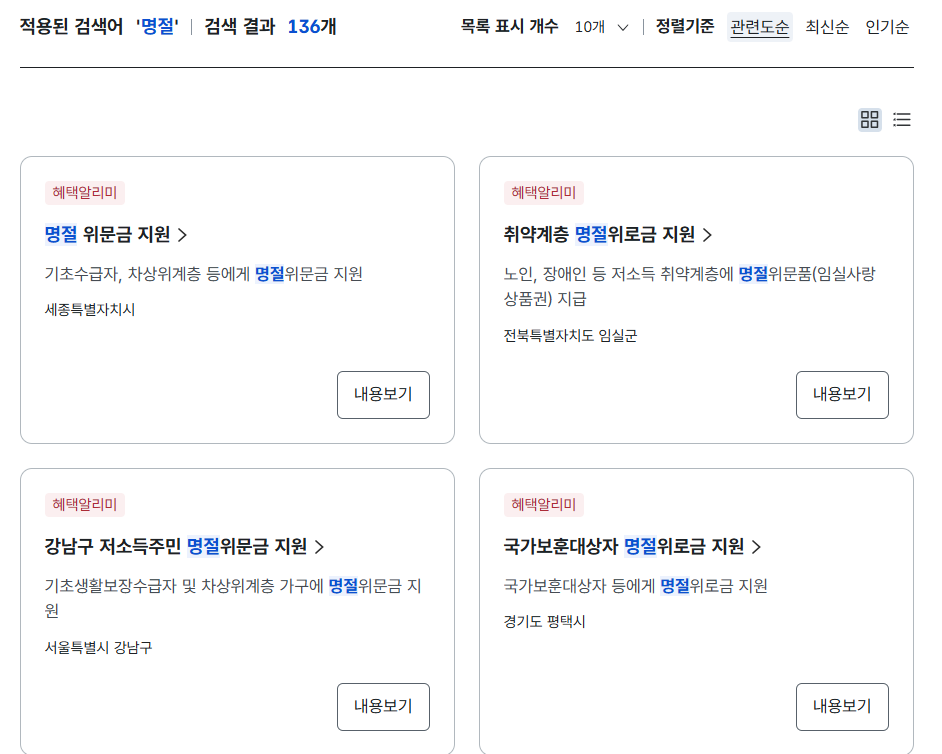The height and width of the screenshot is (754, 942).
Task: Switch to grid view layout
Action: click(x=870, y=120)
